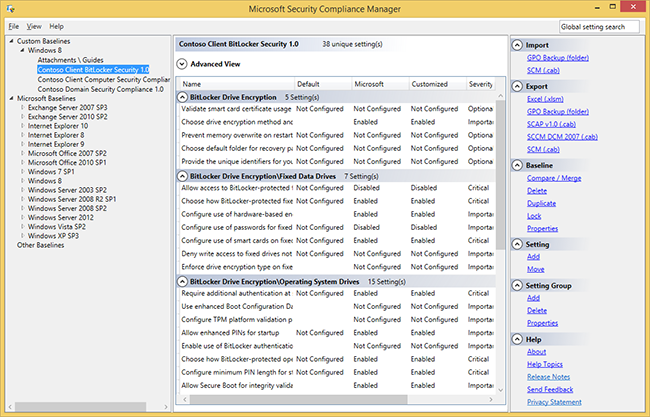The width and height of the screenshot is (650, 417).
Task: Collapse the Fixed Data Drives group
Action: (x=182, y=175)
